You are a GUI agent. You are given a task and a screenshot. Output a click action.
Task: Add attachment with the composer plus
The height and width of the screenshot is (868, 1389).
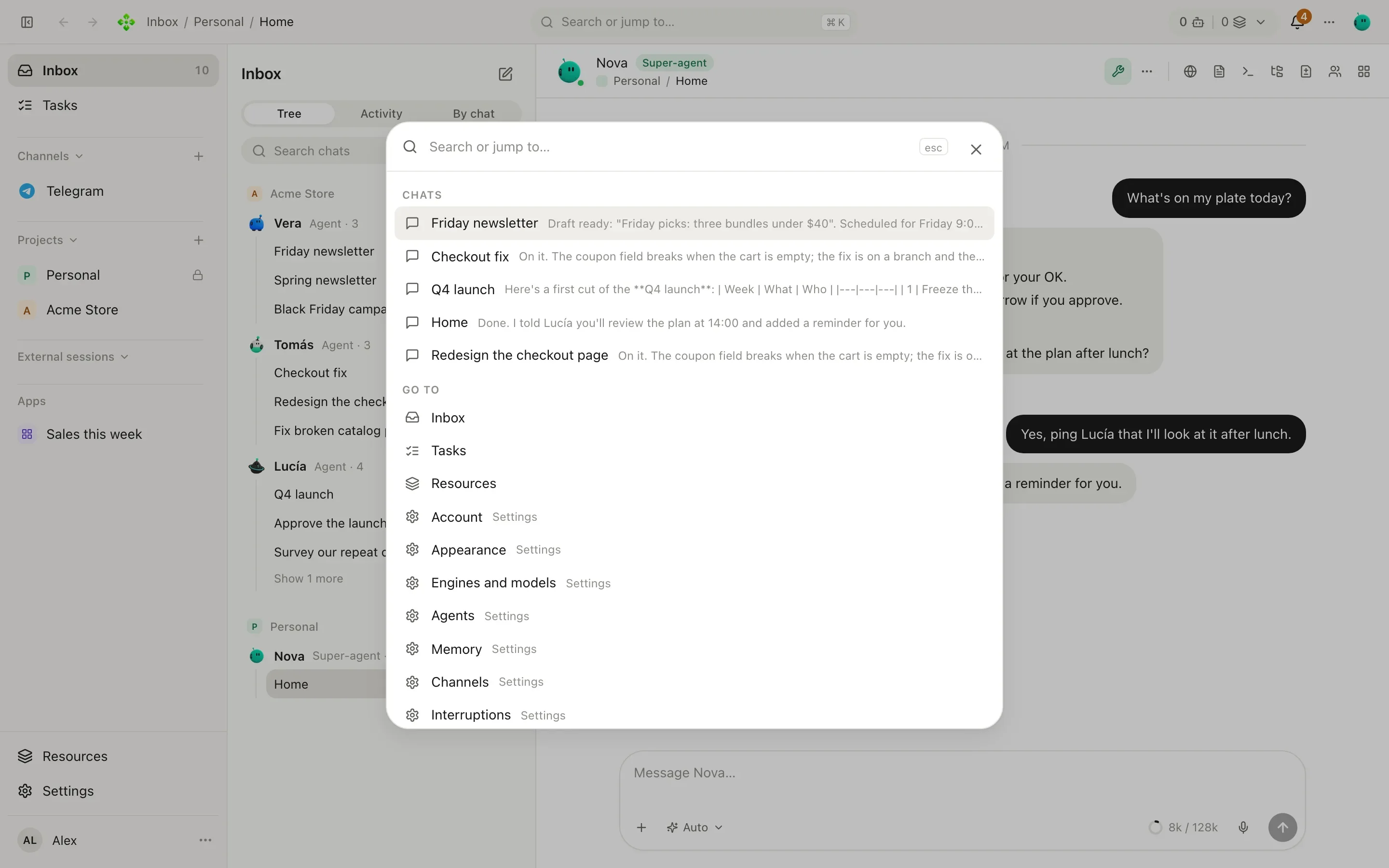point(642,827)
